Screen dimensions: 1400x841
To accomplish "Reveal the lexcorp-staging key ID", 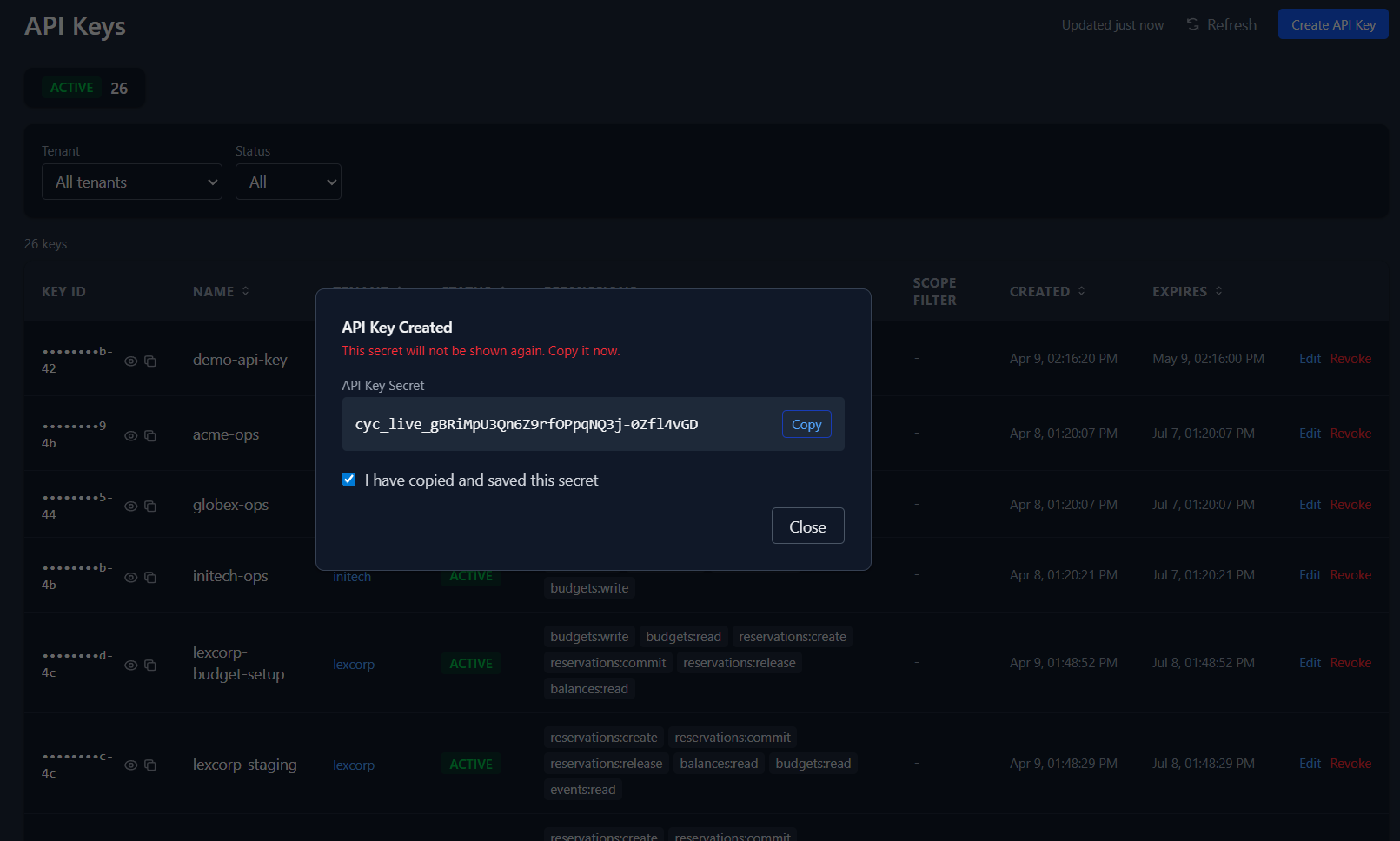I will pos(130,765).
